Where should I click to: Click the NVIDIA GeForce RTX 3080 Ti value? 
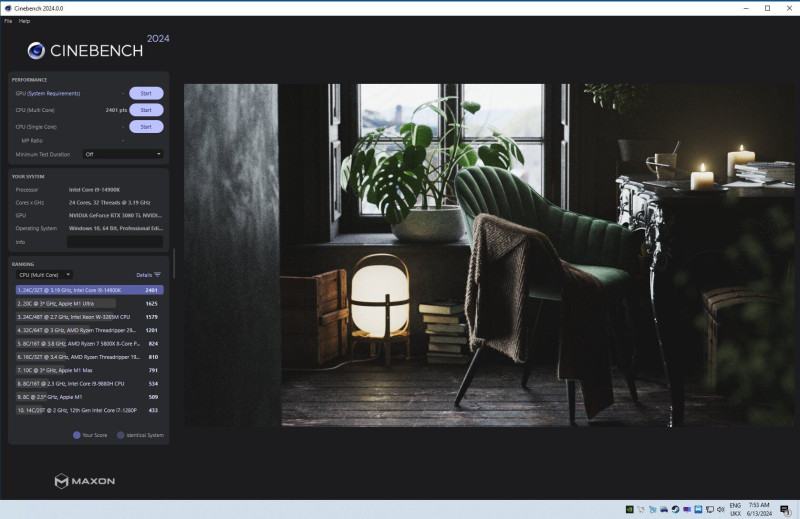tap(116, 215)
